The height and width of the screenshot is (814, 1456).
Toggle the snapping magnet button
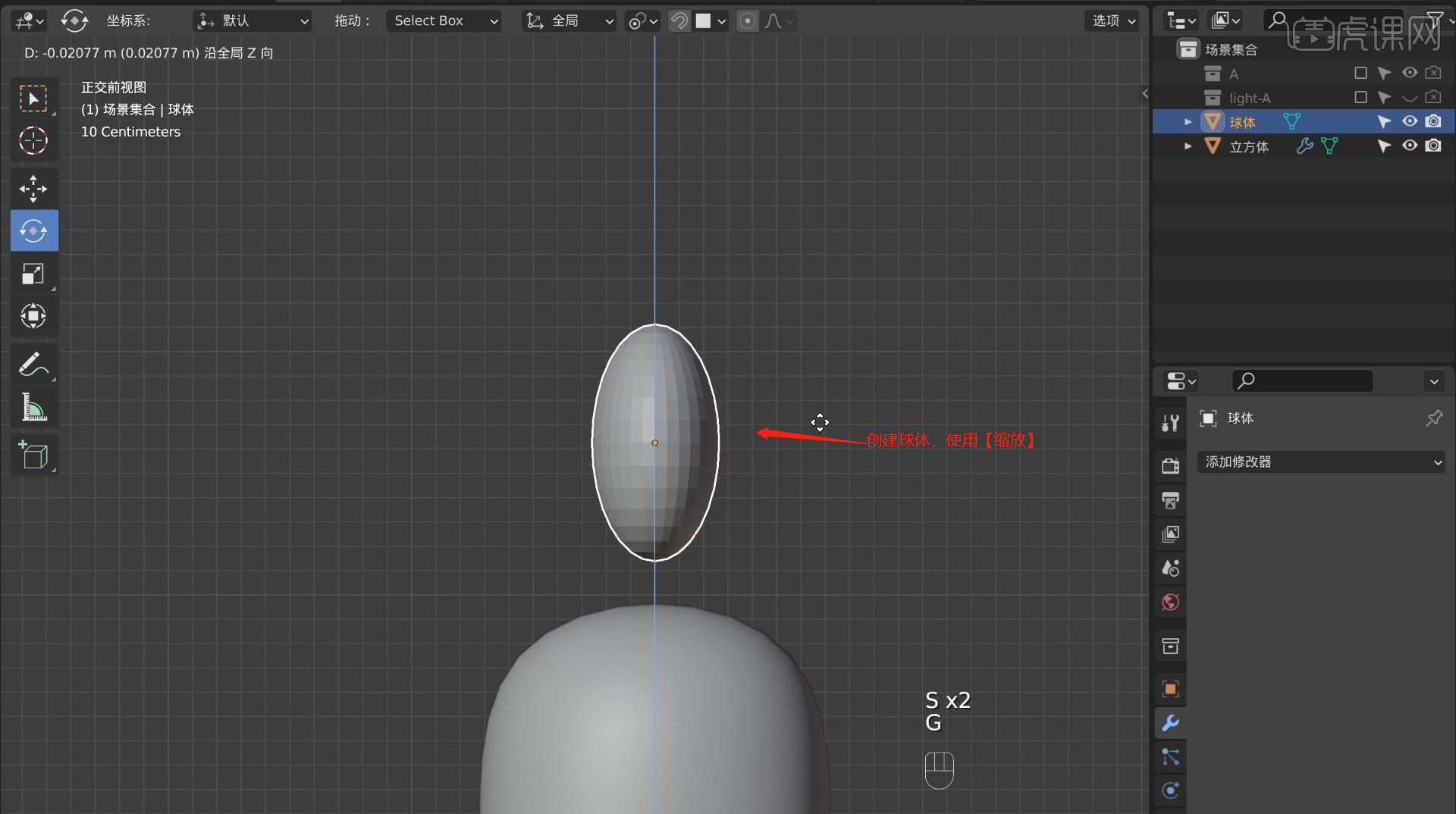coord(679,21)
